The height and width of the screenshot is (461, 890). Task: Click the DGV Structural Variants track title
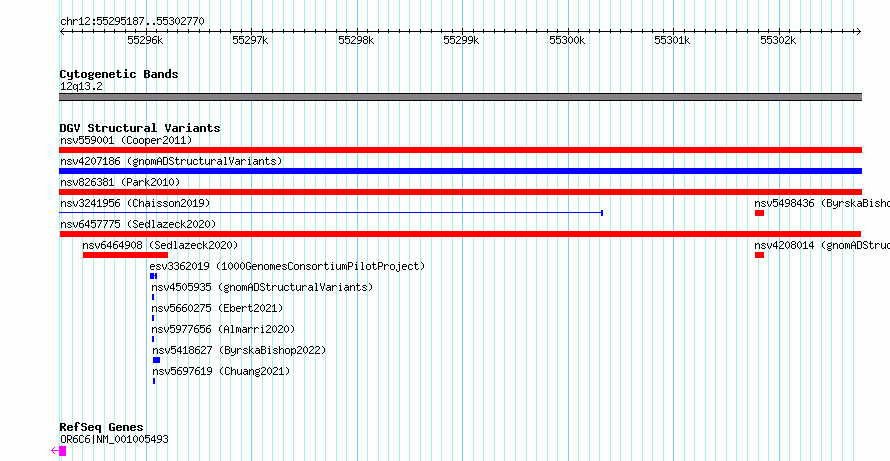pyautogui.click(x=140, y=128)
